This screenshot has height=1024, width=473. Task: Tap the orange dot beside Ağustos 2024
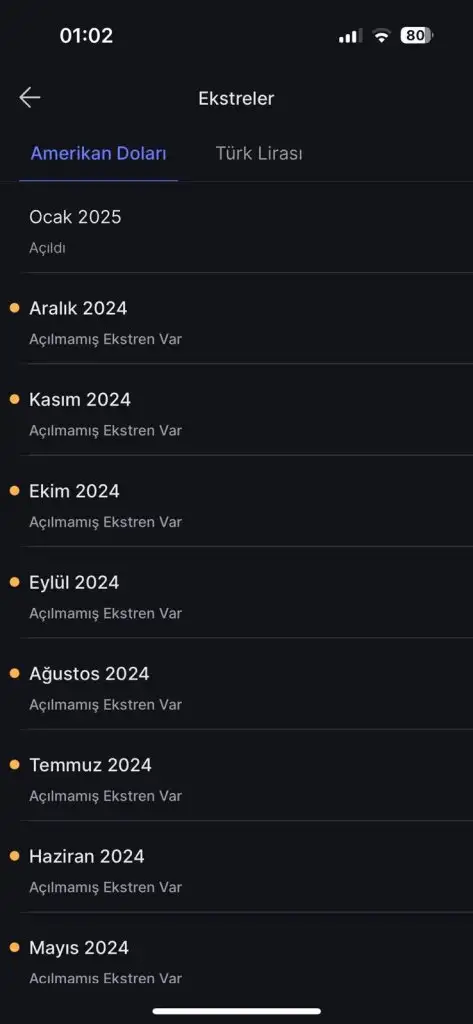[14, 673]
